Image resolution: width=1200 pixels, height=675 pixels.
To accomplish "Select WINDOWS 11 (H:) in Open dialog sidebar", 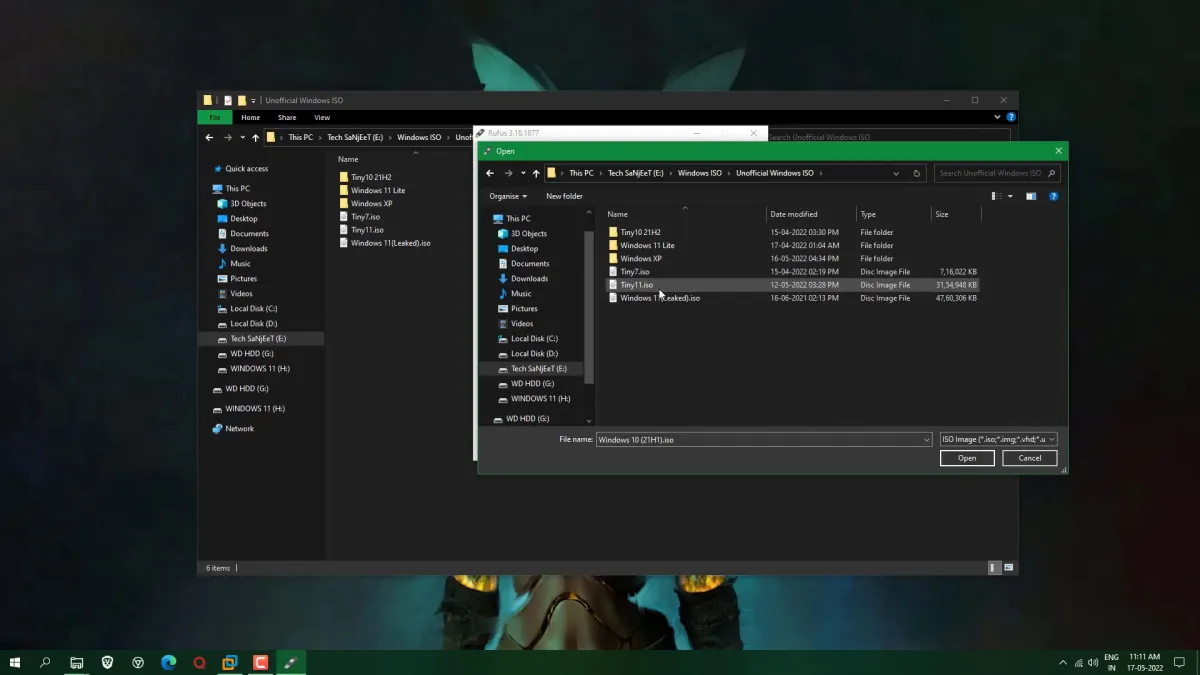I will 540,398.
